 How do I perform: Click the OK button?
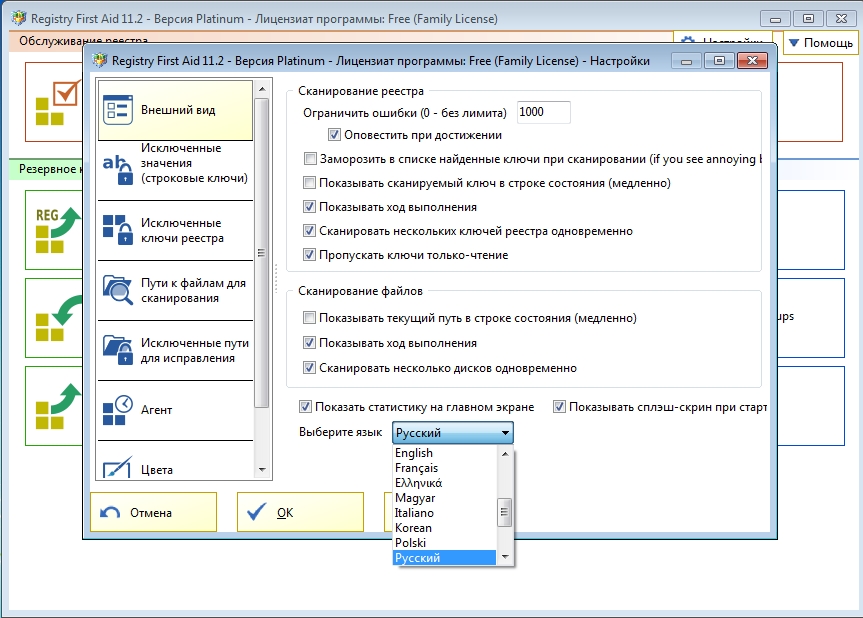[301, 512]
